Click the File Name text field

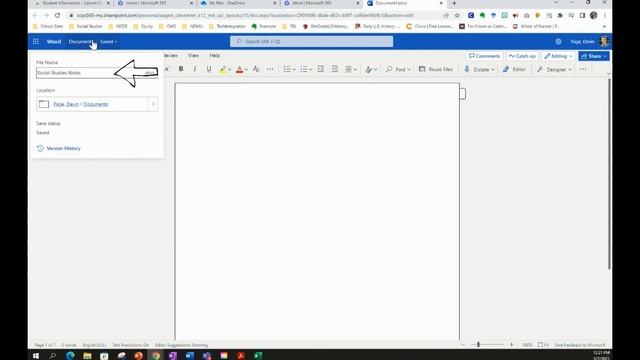[x=97, y=73]
